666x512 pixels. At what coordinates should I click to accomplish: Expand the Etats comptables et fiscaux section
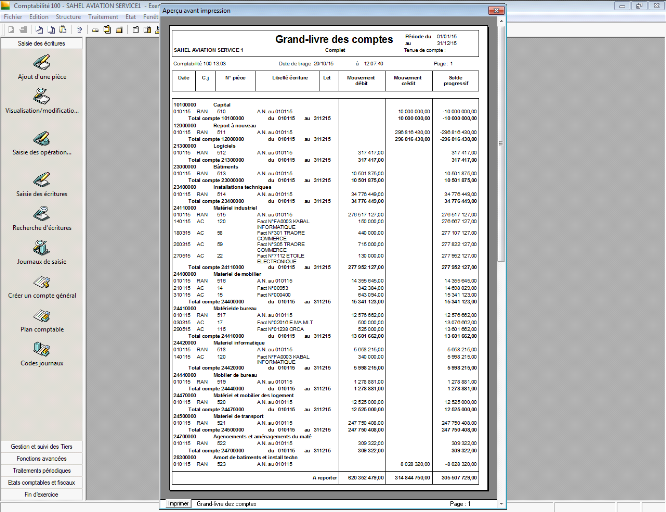tap(42, 482)
